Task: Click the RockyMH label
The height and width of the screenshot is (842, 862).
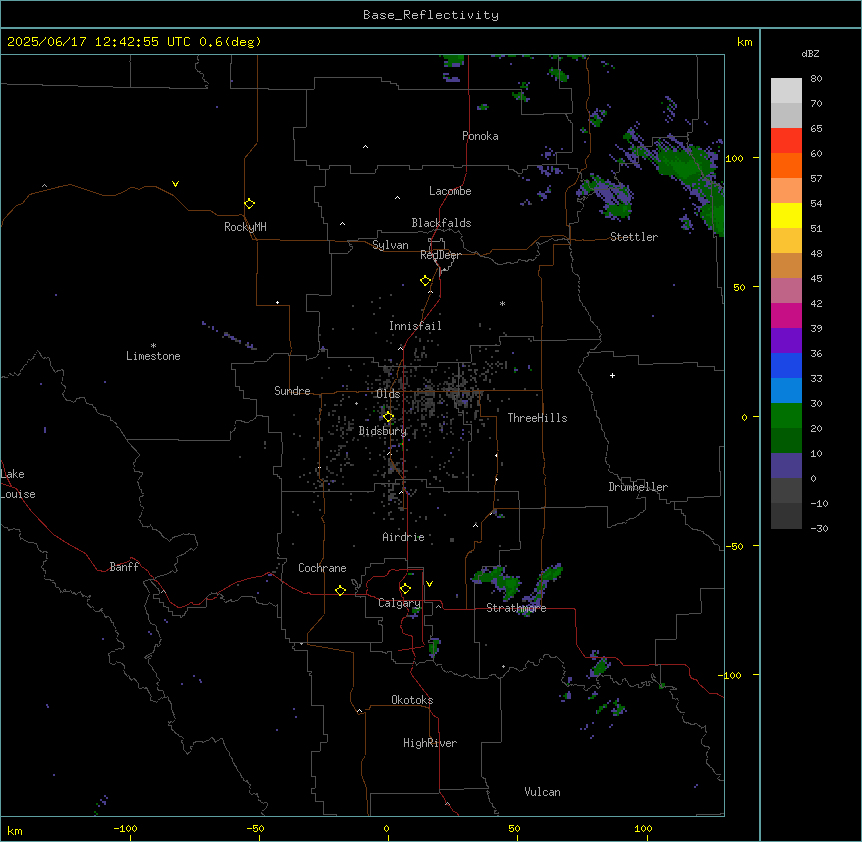Action: point(245,227)
